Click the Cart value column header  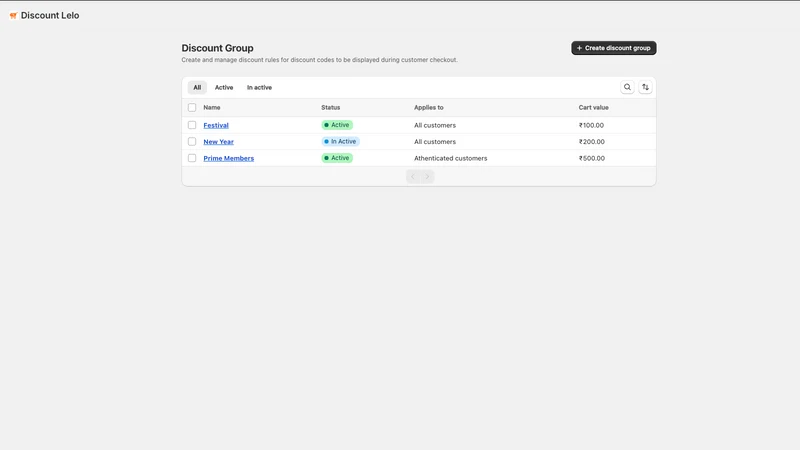click(593, 108)
